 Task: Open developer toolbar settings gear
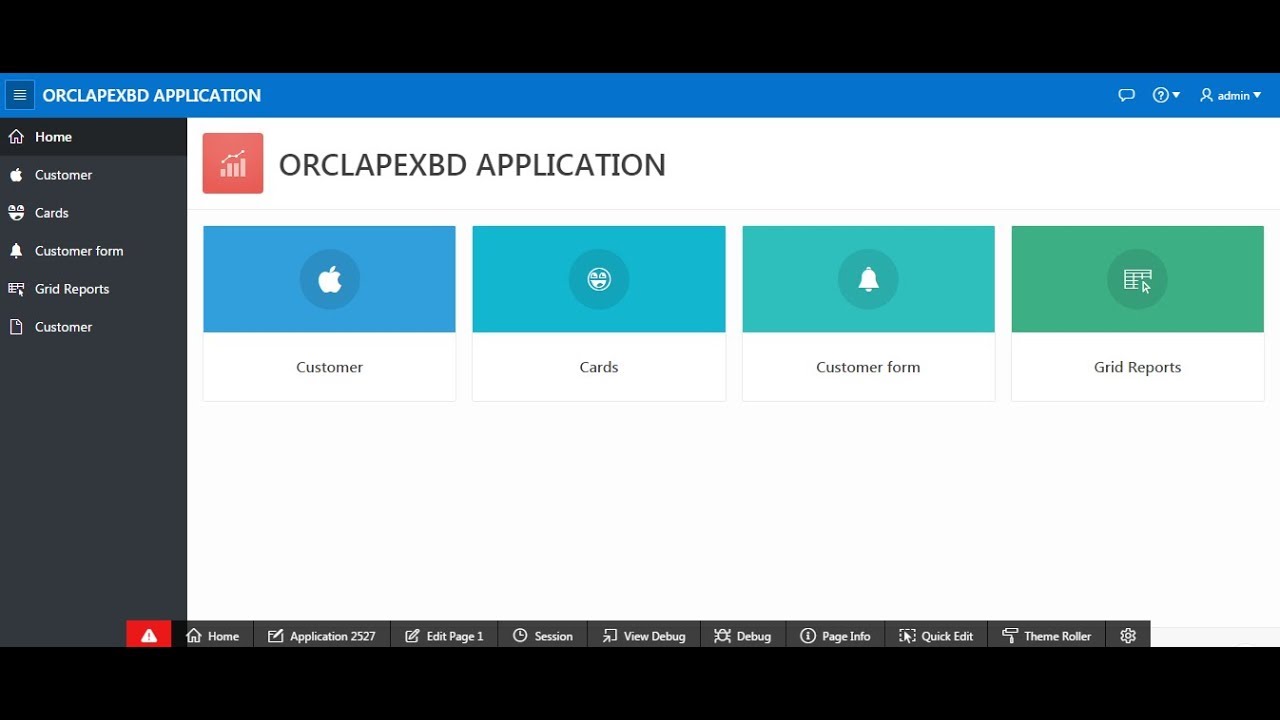coord(1128,636)
